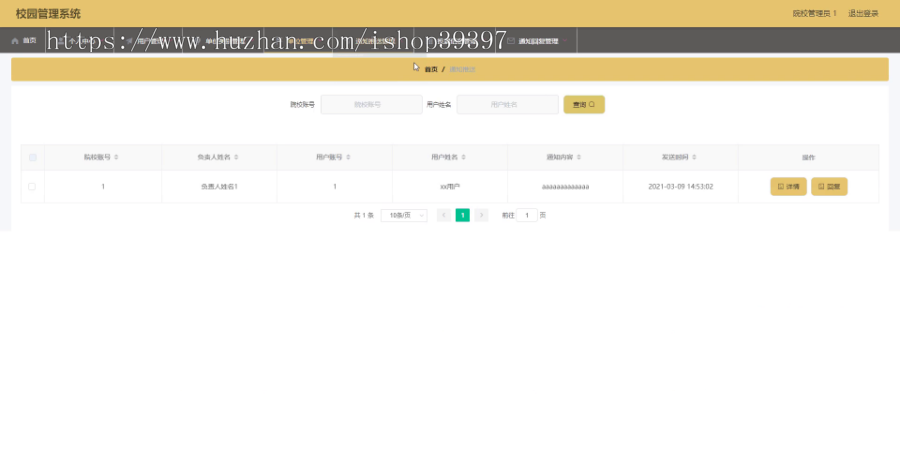Click the 负责人姓名1 cell

coord(219,187)
